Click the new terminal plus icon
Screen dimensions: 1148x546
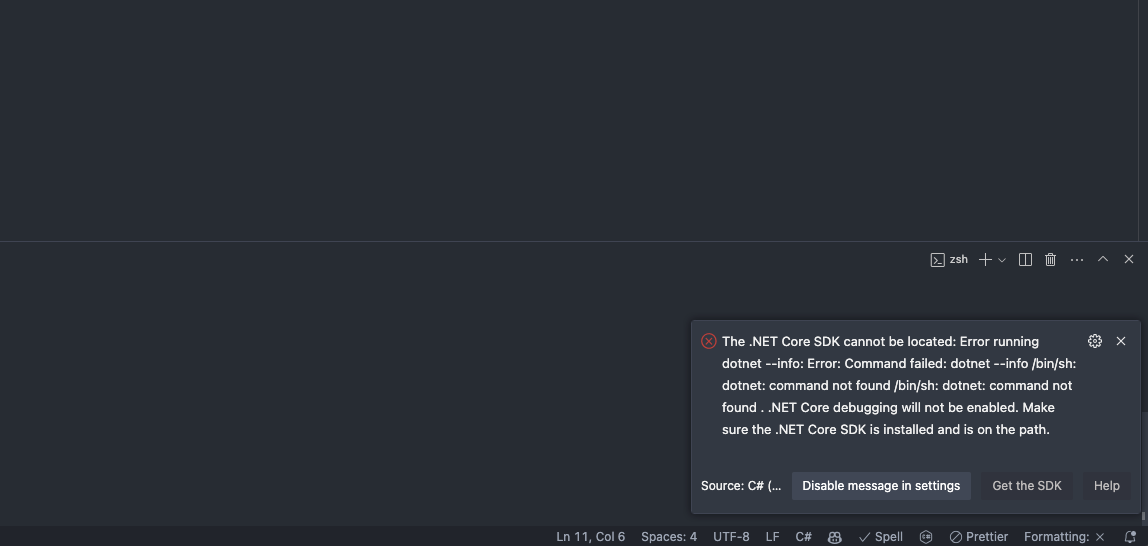[x=985, y=260]
